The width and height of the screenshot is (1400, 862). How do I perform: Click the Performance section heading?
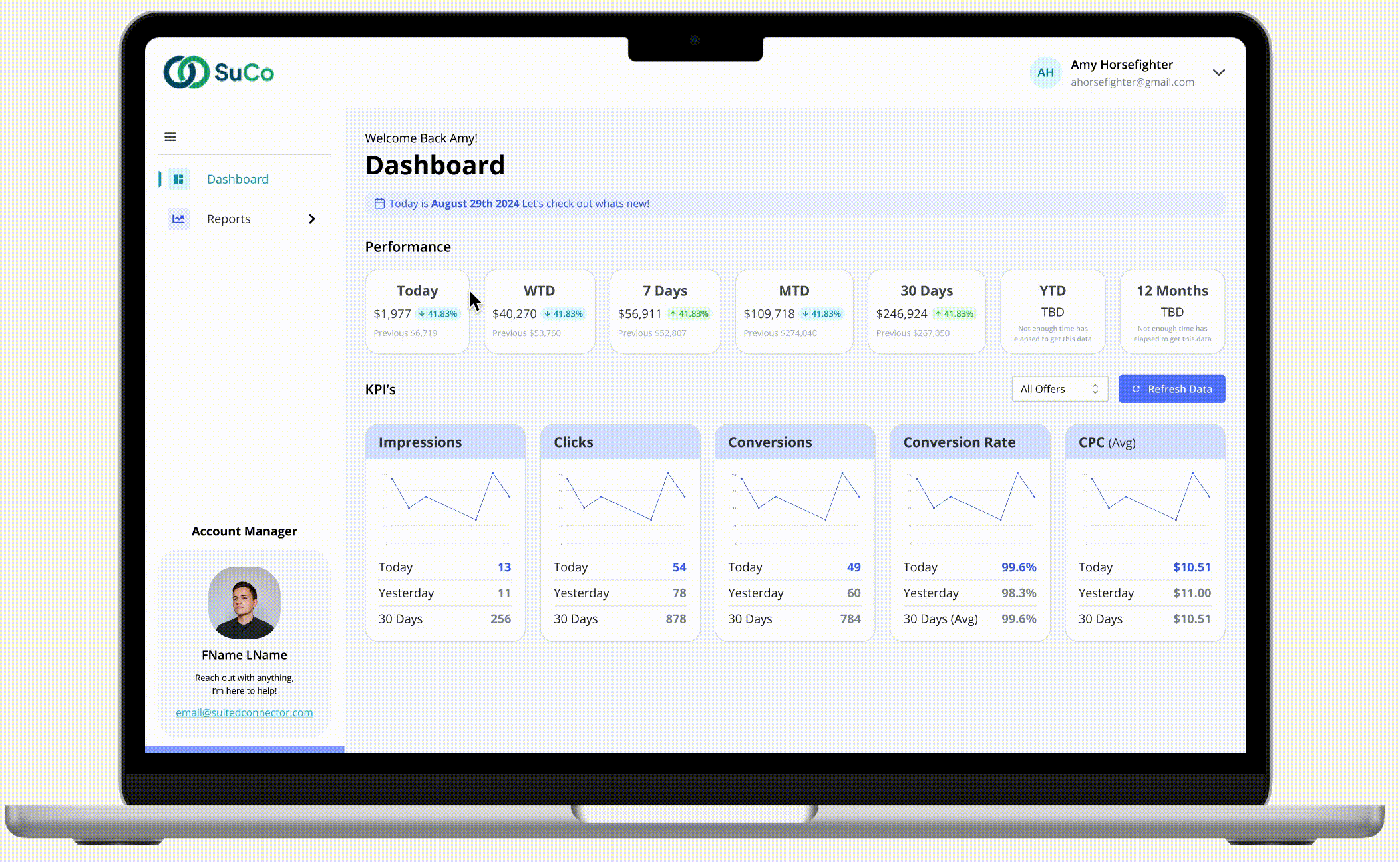408,247
